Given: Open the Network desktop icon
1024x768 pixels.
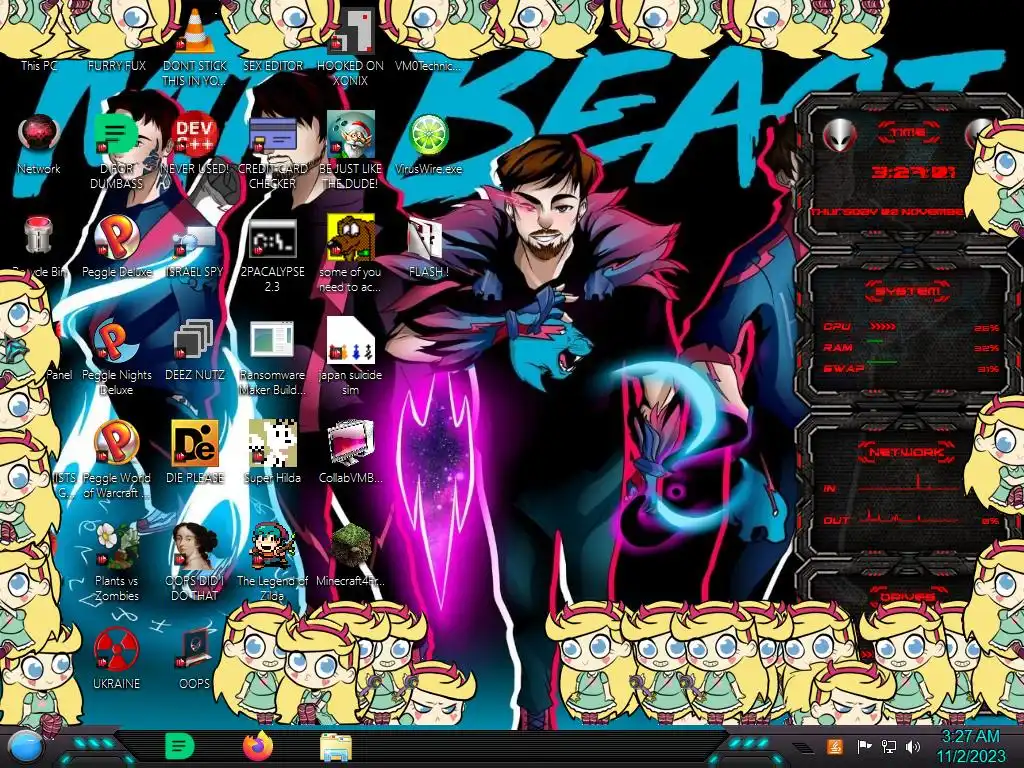Looking at the screenshot, I should click(x=39, y=135).
